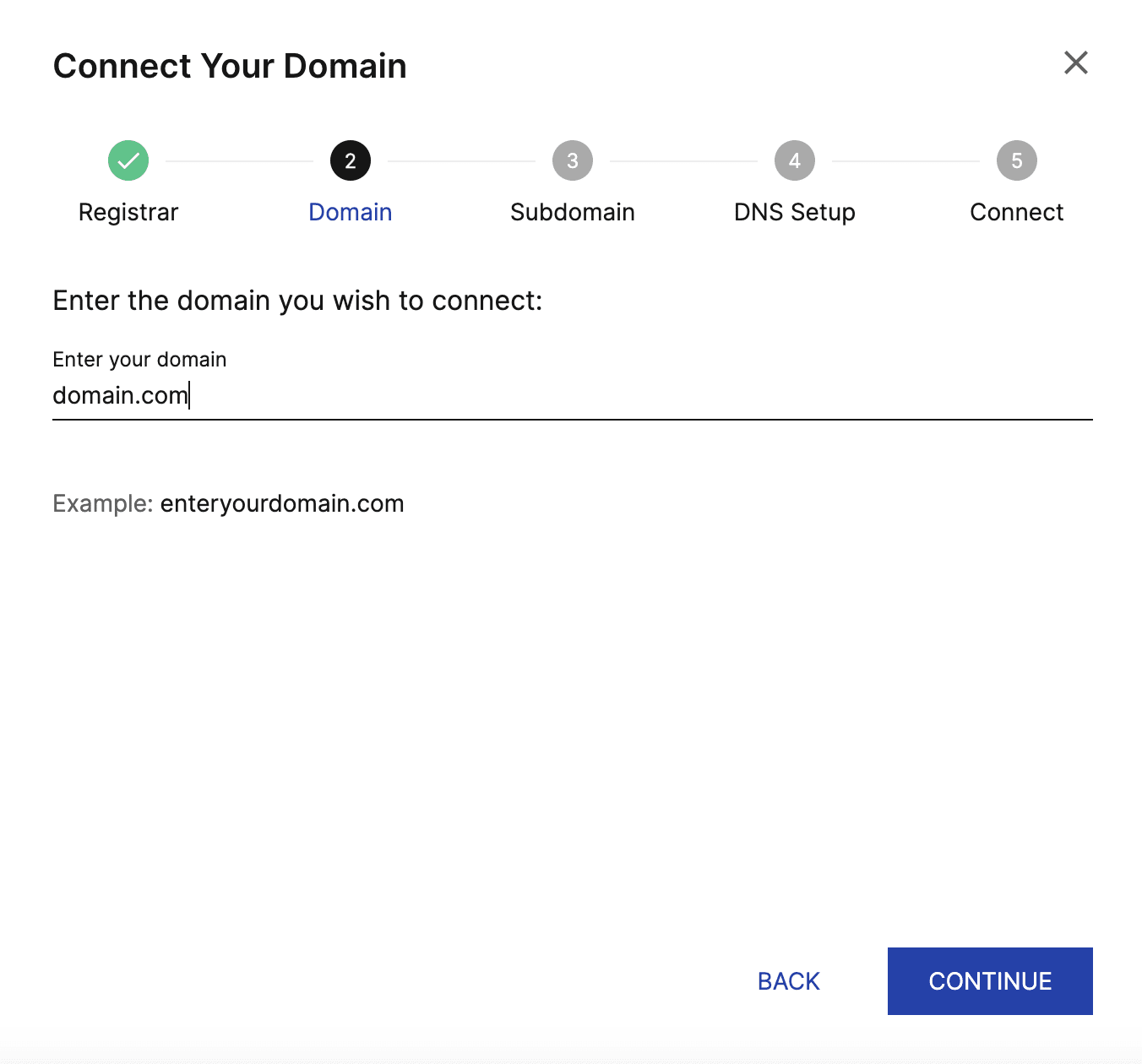This screenshot has width=1142, height=1064.
Task: Select step 5 circle for Connect
Action: [x=1017, y=160]
